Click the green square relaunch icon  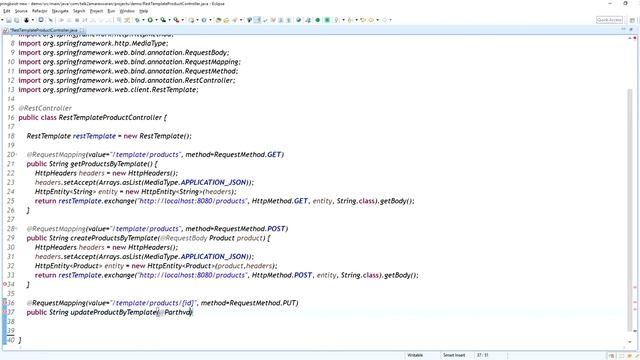tap(327, 20)
